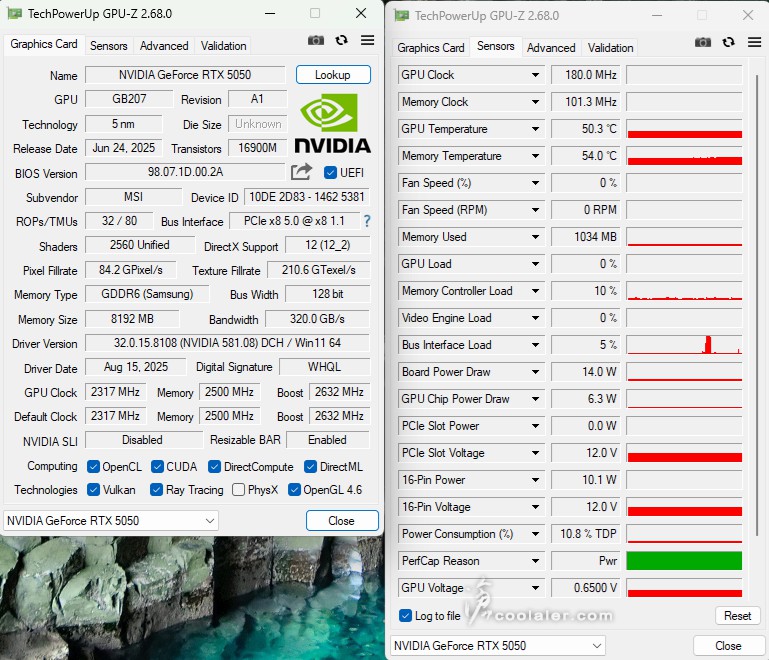Click the Driver Version field

pyautogui.click(x=227, y=343)
